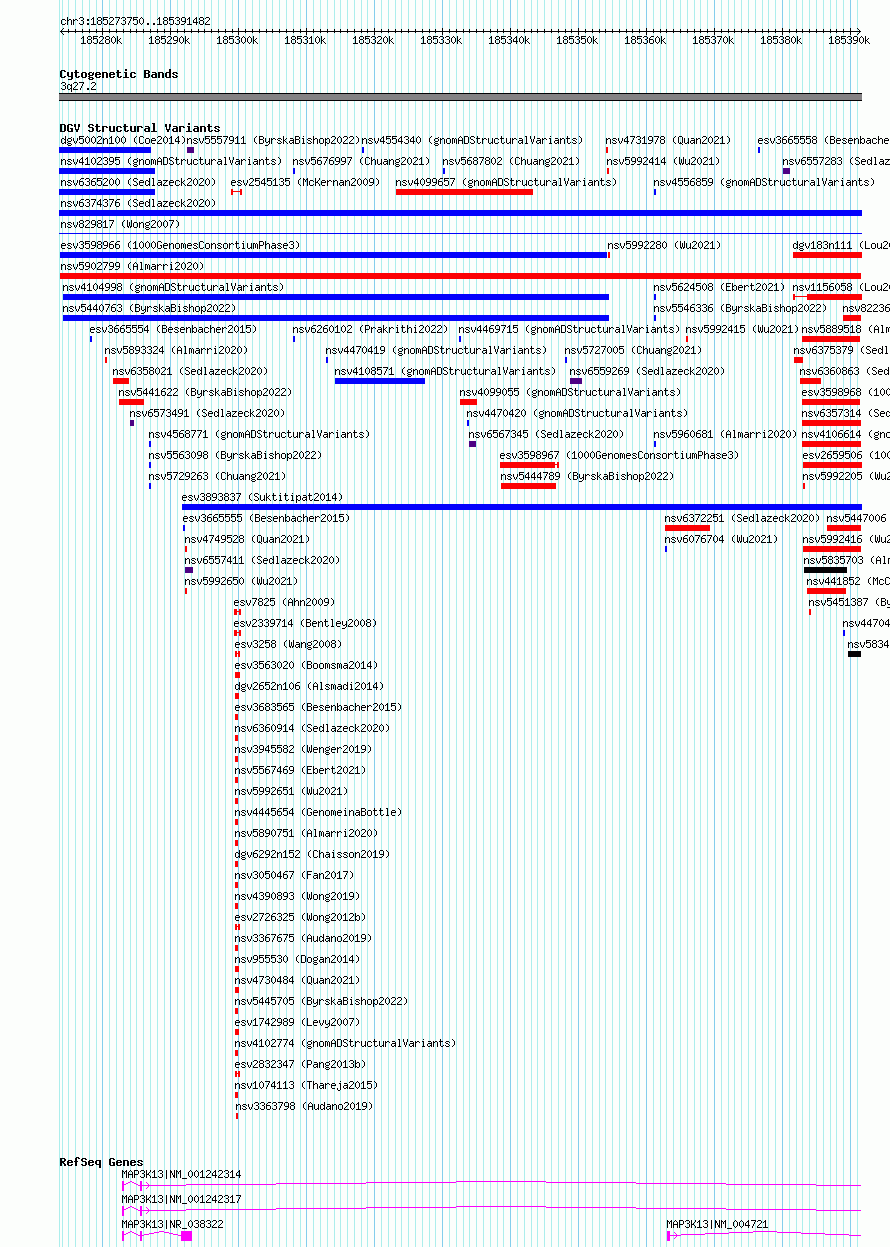Open variant nsv5546336 (ByrskaBishop2022)
The width and height of the screenshot is (890, 1247).
point(740,308)
